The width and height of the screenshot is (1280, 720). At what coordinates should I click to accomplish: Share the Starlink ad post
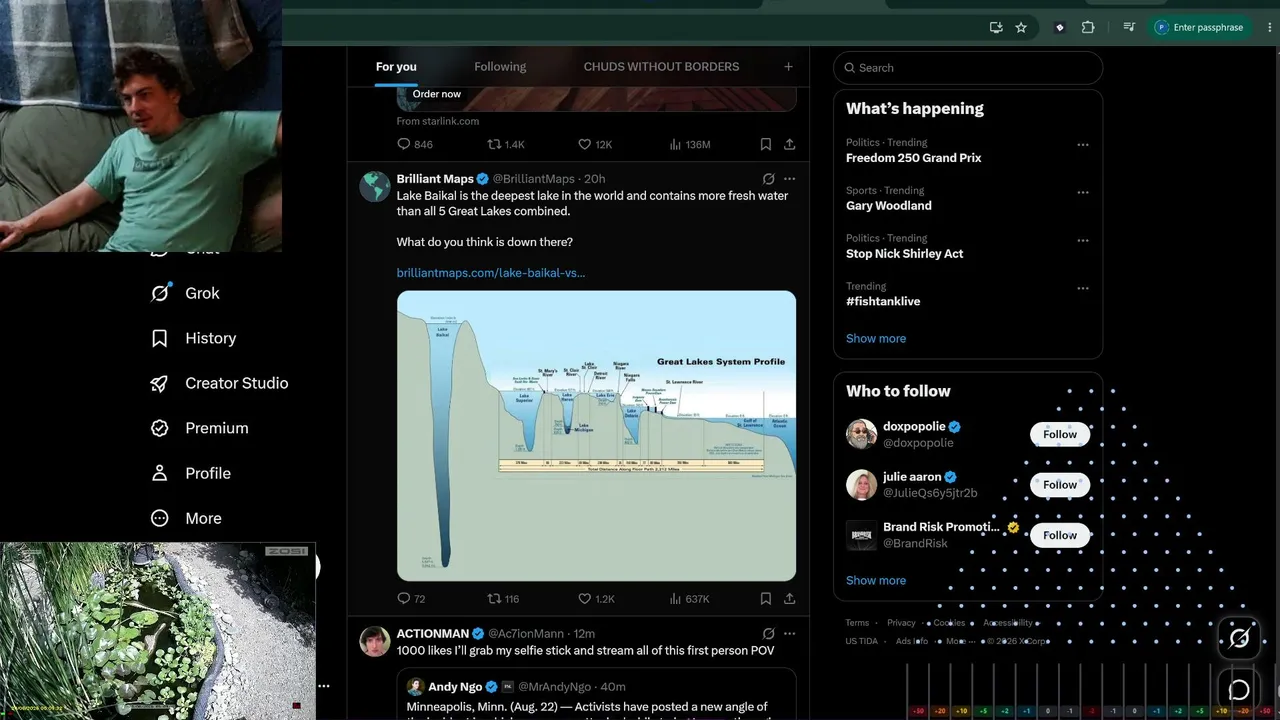[790, 144]
